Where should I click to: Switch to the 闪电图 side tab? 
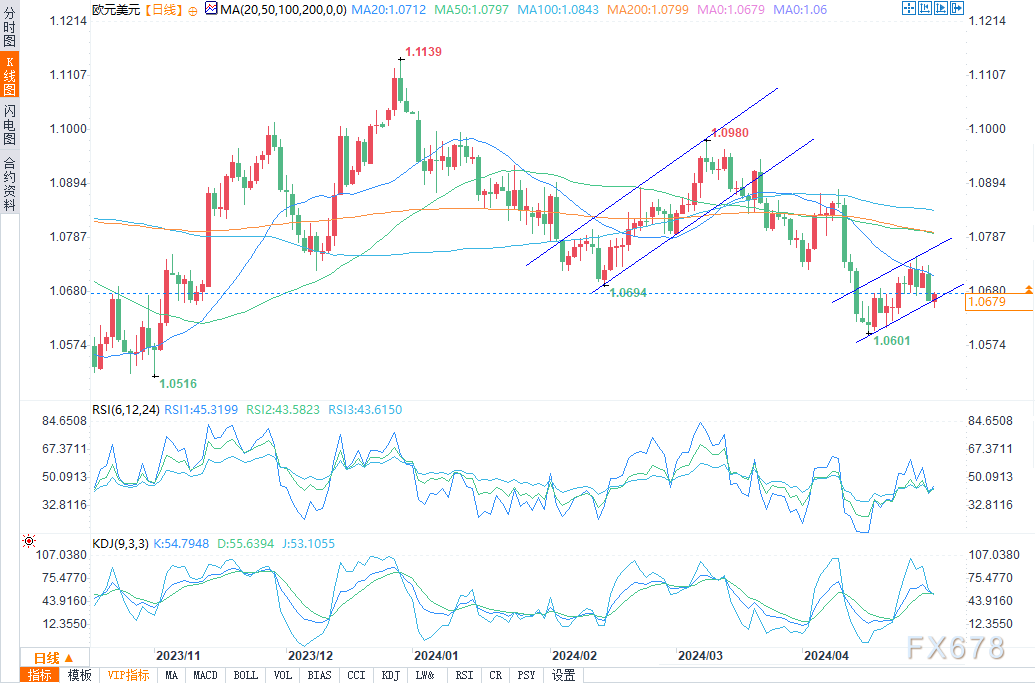click(x=9, y=125)
